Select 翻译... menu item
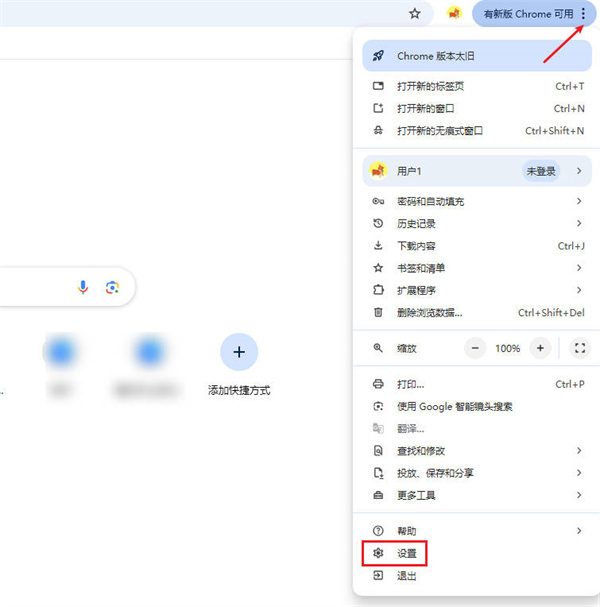 [477, 429]
